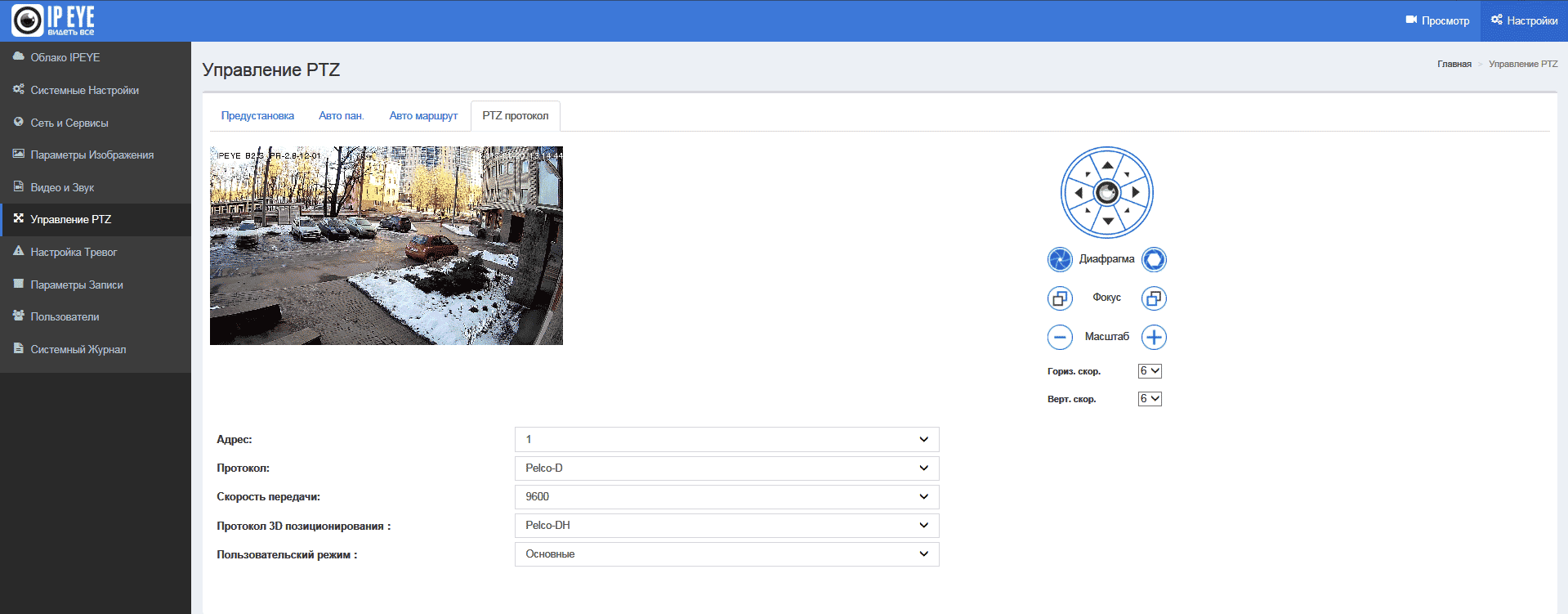
Task: Open the Гориз. скор. speed dropdown
Action: coord(1150,371)
